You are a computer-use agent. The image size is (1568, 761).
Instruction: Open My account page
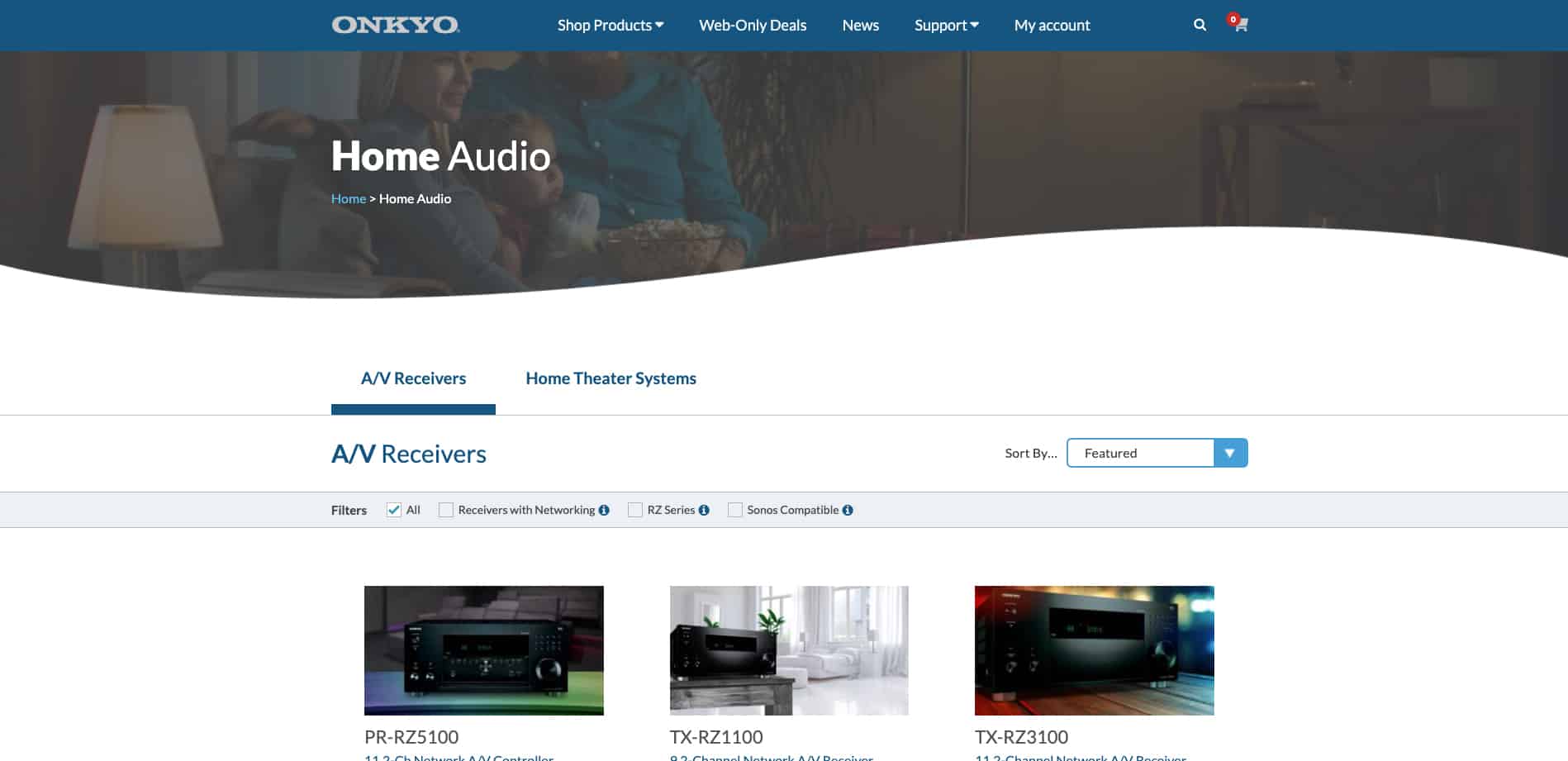click(x=1052, y=25)
